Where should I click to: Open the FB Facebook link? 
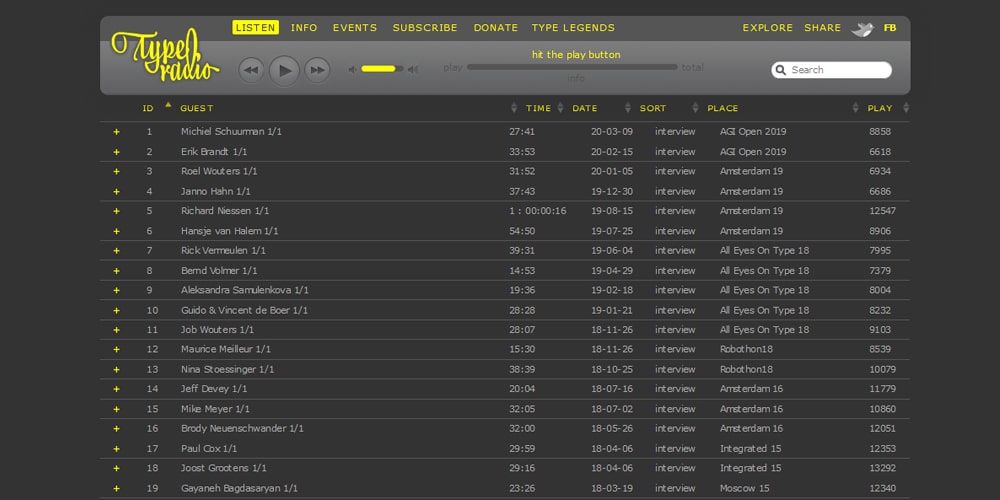(890, 28)
